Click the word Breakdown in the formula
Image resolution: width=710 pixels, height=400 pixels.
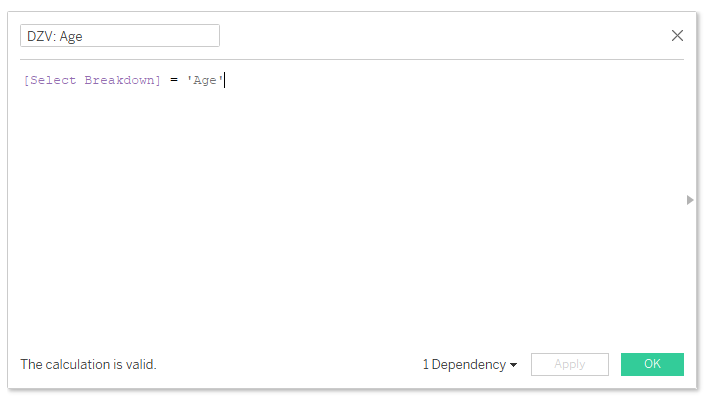click(119, 80)
